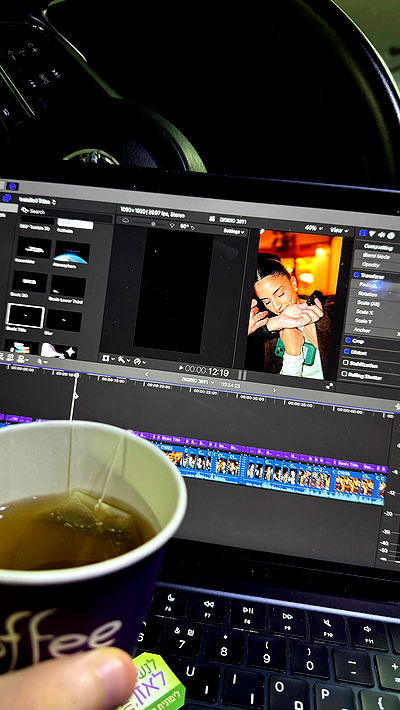This screenshot has height=710, width=400.
Task: Click the Scale X parameter row
Action: 372,312
